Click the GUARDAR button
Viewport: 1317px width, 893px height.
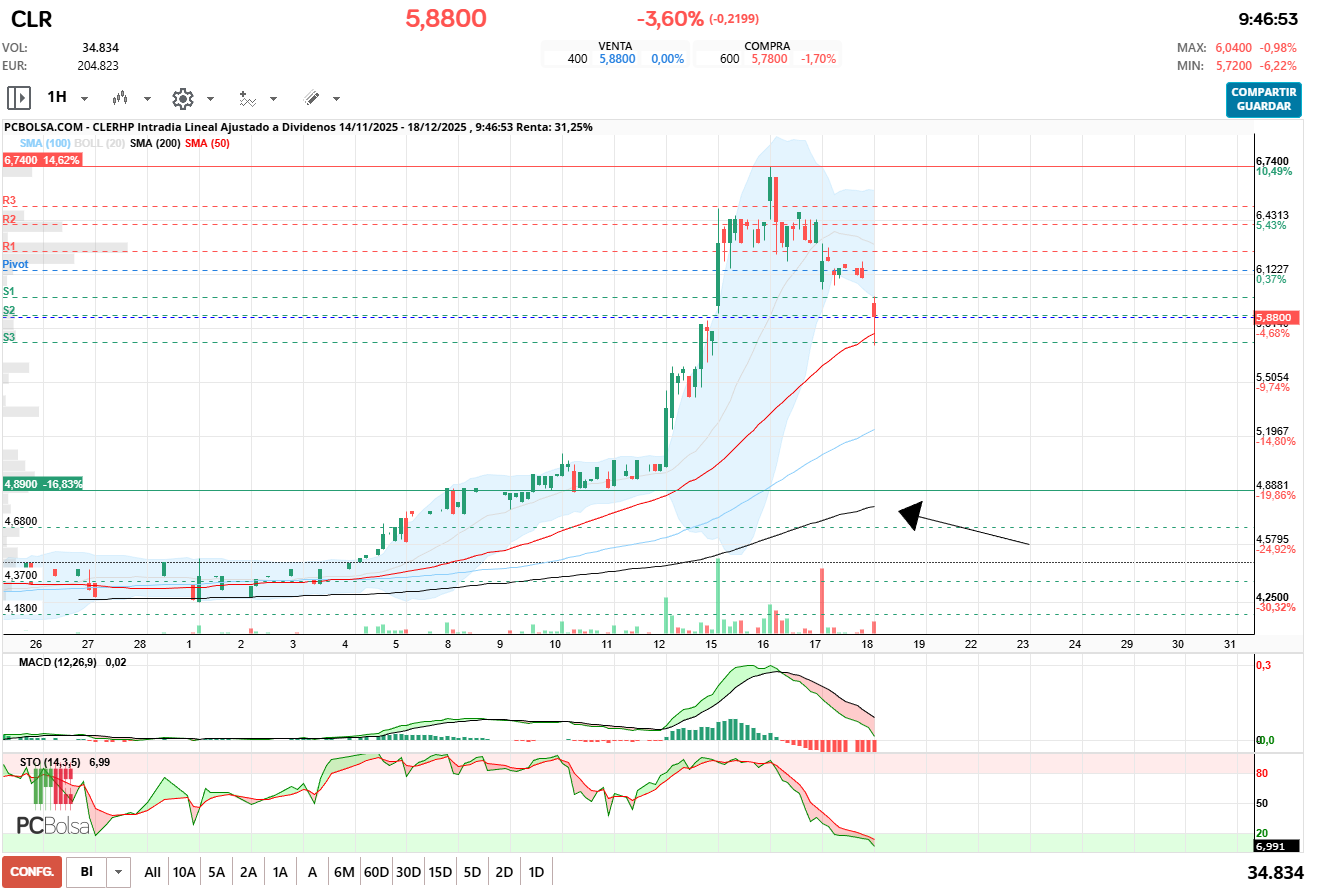(x=1263, y=104)
